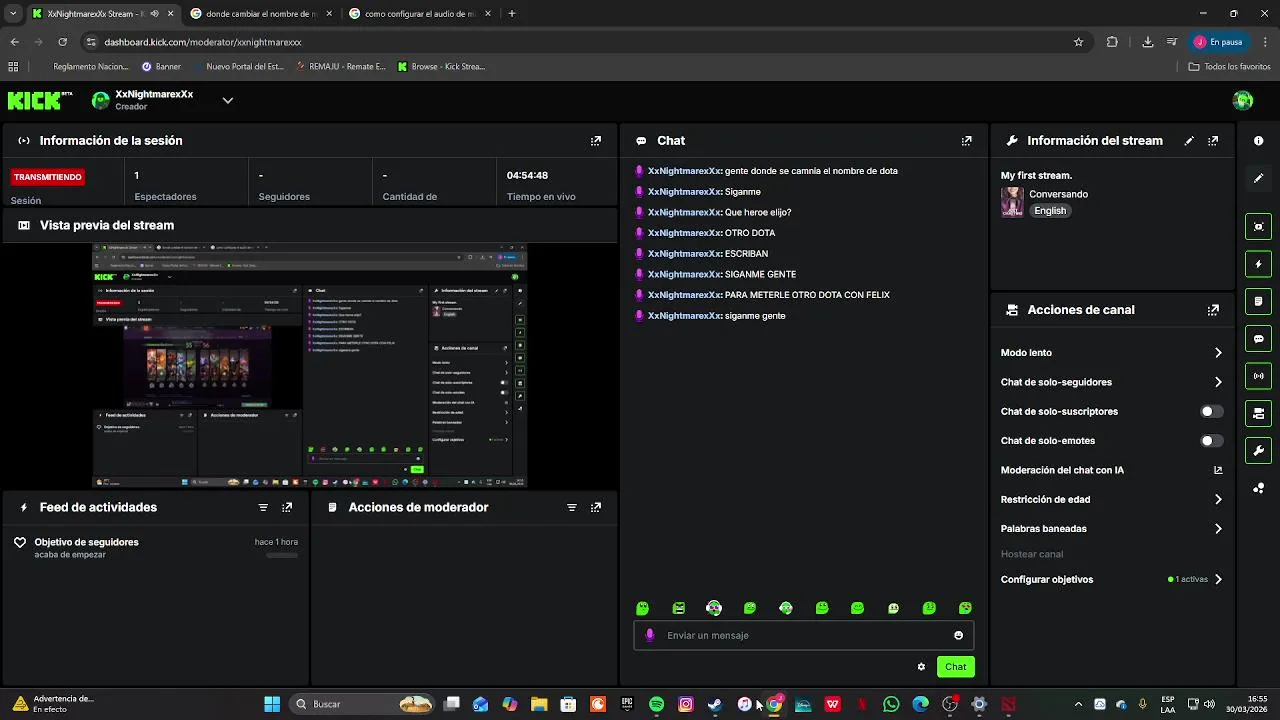Pop out the Acciones de moderador panel

(x=596, y=508)
